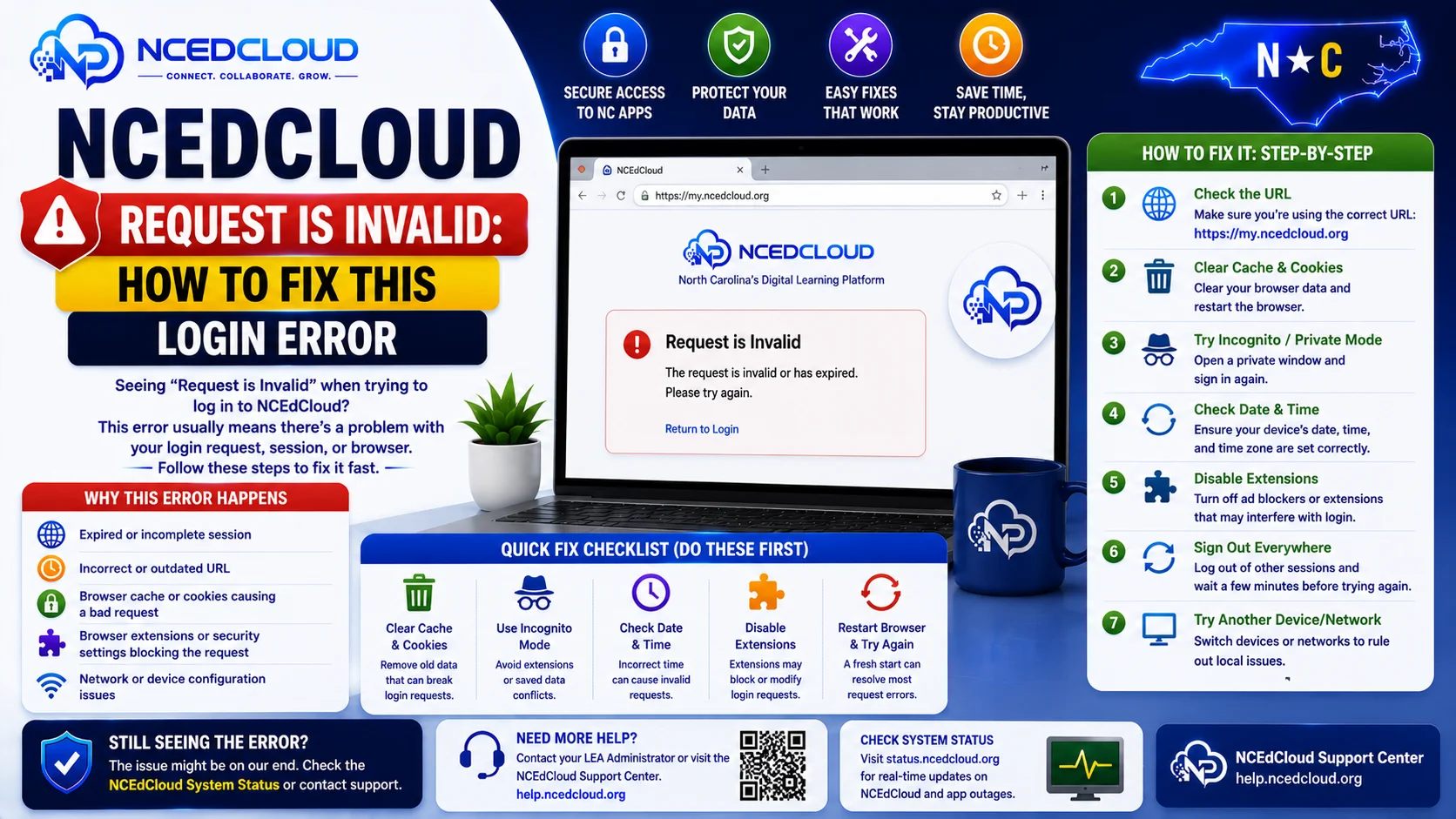
Task: Close the NCEdCloud browser tab
Action: (x=740, y=170)
